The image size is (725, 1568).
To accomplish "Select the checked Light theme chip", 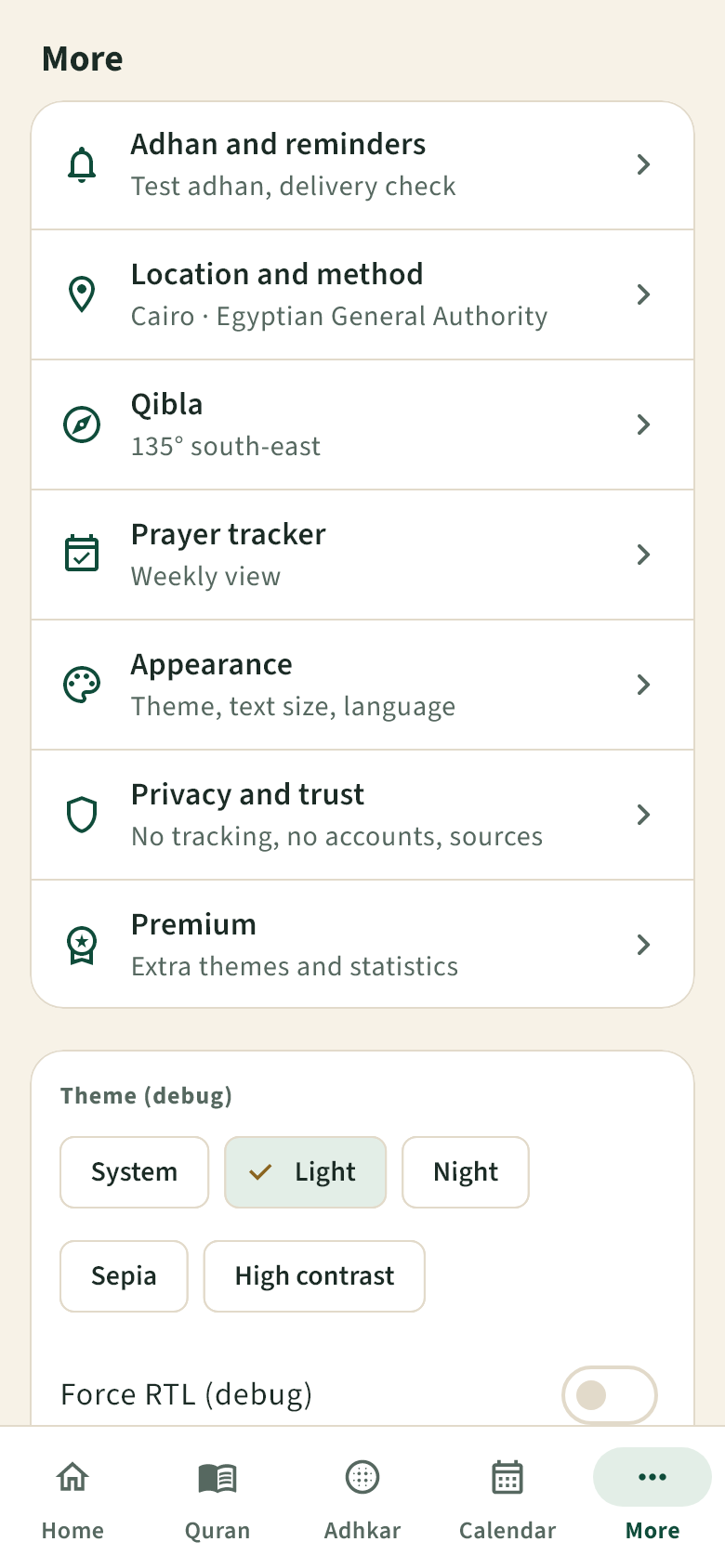I will click(x=305, y=1172).
